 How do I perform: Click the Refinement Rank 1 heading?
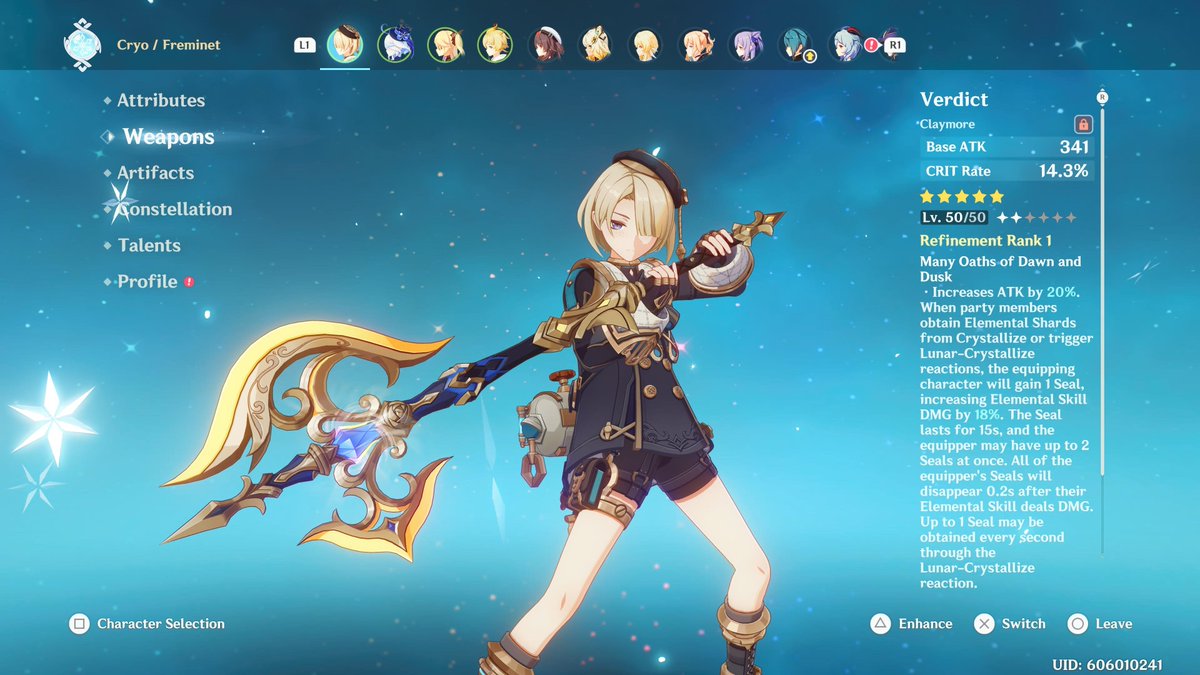(x=986, y=241)
